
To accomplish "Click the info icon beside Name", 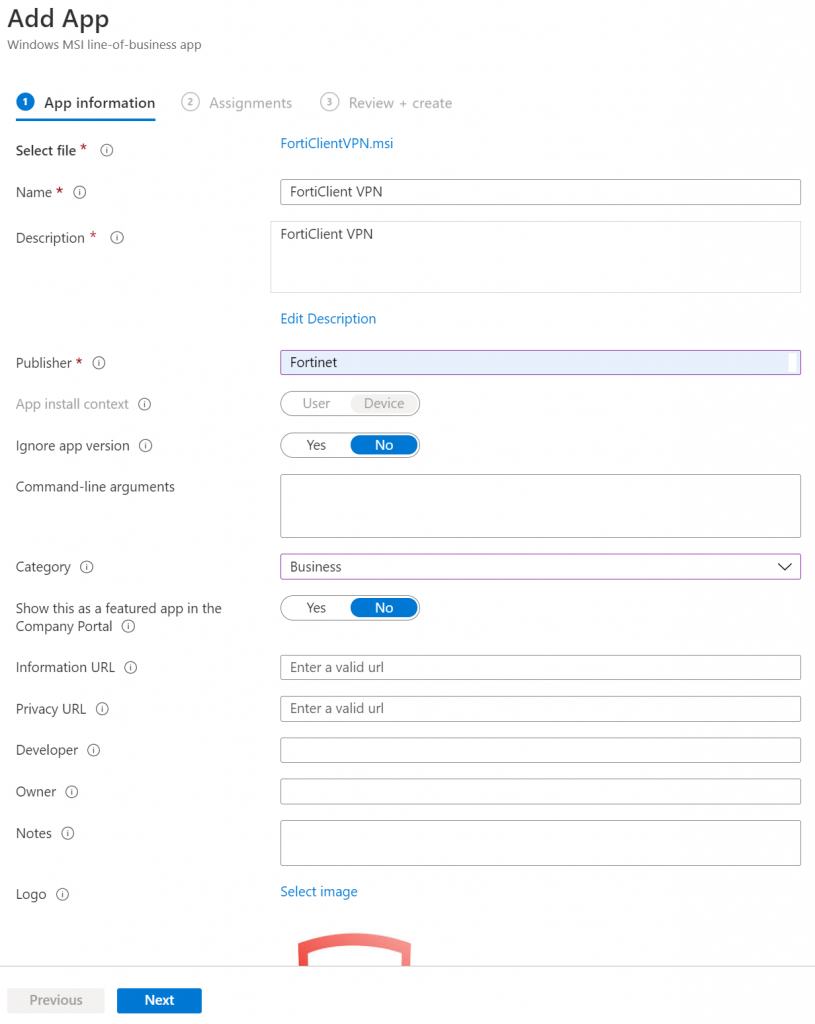I will (80, 192).
